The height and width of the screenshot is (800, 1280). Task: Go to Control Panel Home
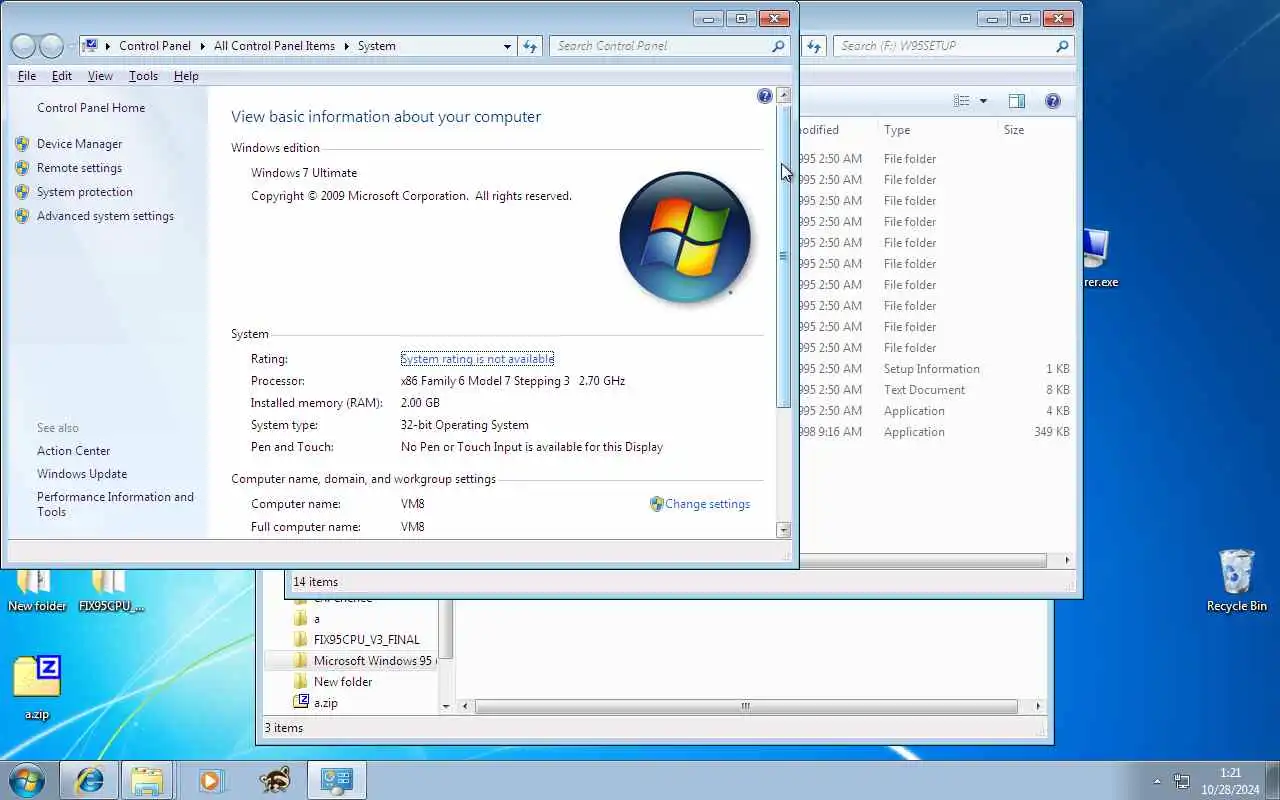[x=91, y=108]
